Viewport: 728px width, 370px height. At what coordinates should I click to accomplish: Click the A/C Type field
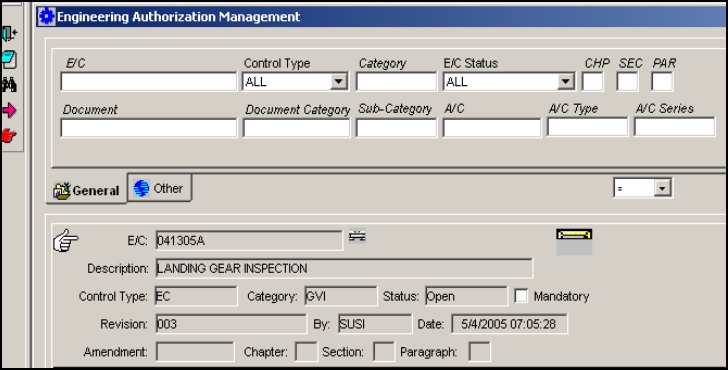[x=587, y=127]
